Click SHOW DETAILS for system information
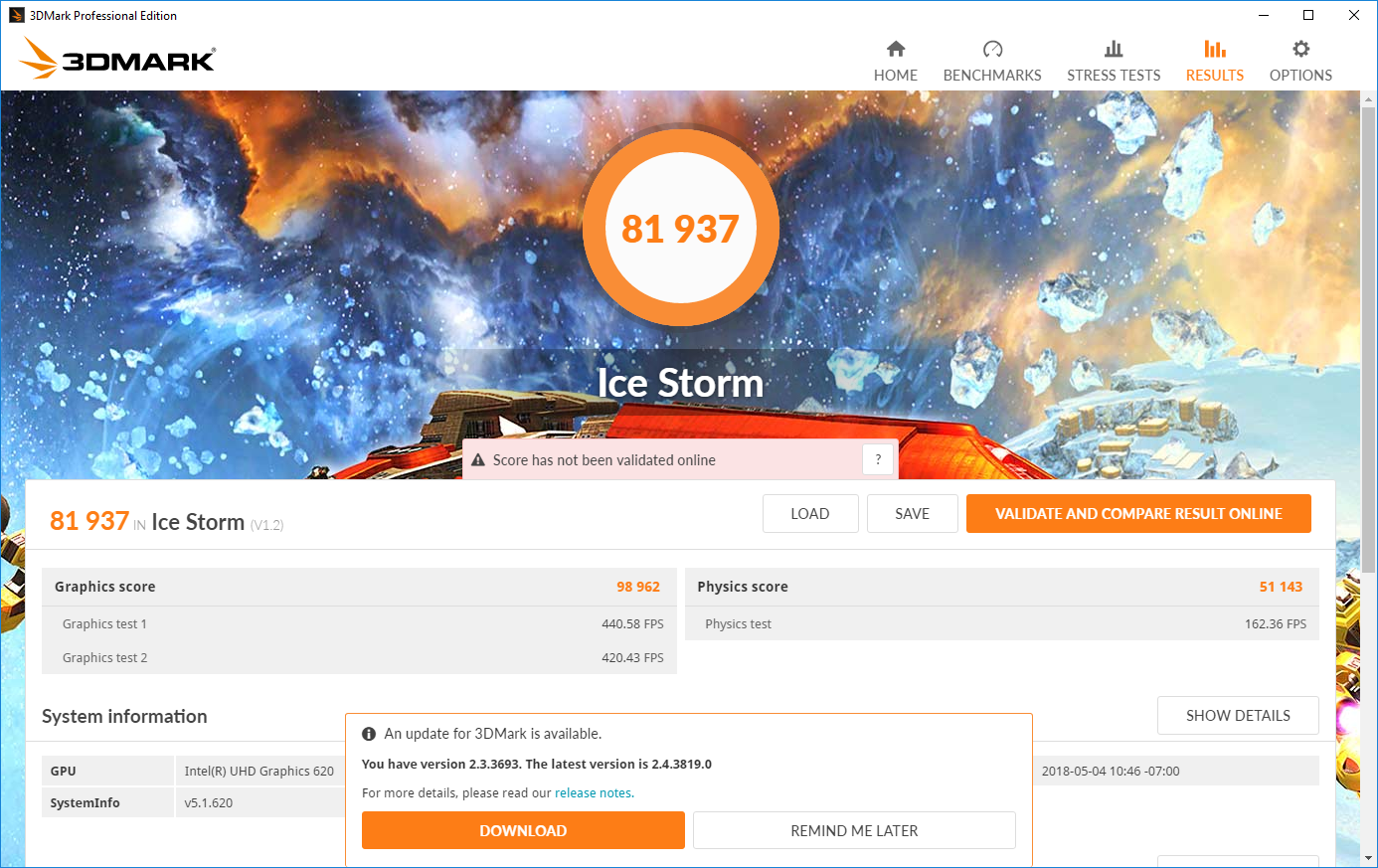Screen dimensions: 1378x868 [x=1238, y=716]
